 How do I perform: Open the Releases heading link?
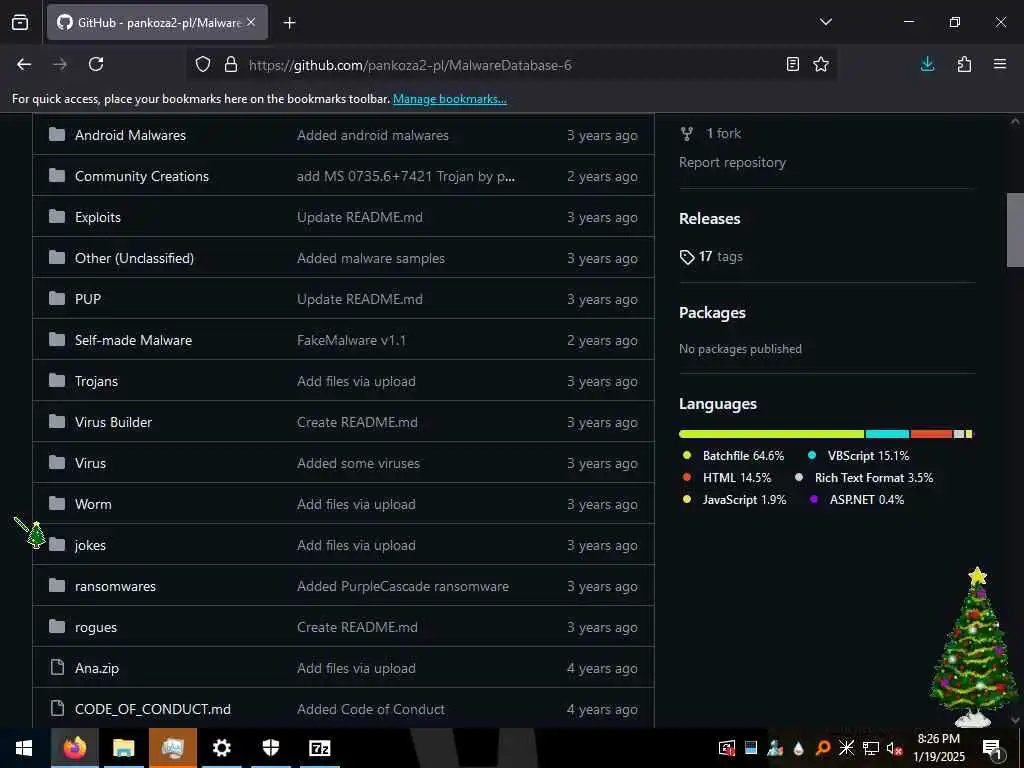pos(709,219)
